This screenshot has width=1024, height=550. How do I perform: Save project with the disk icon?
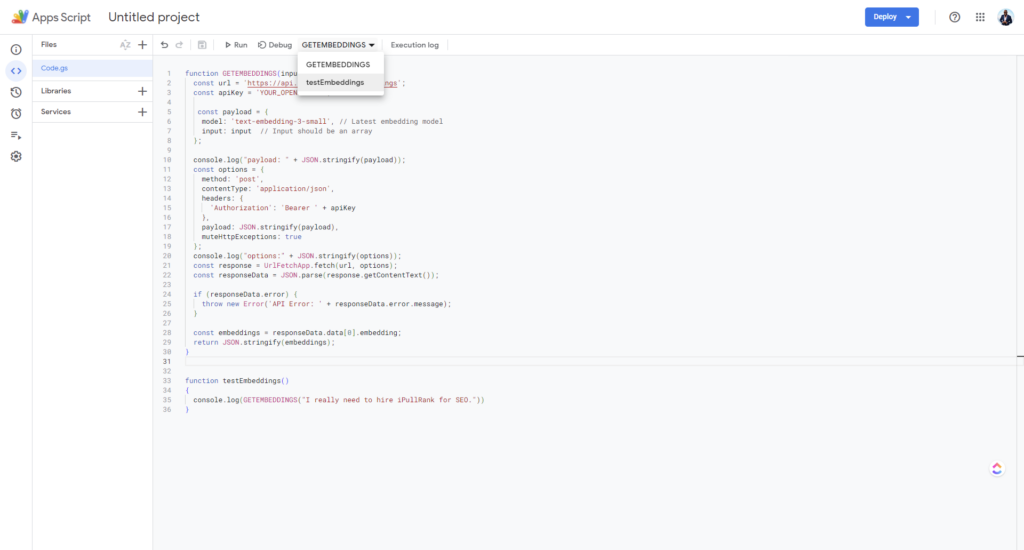[x=202, y=45]
